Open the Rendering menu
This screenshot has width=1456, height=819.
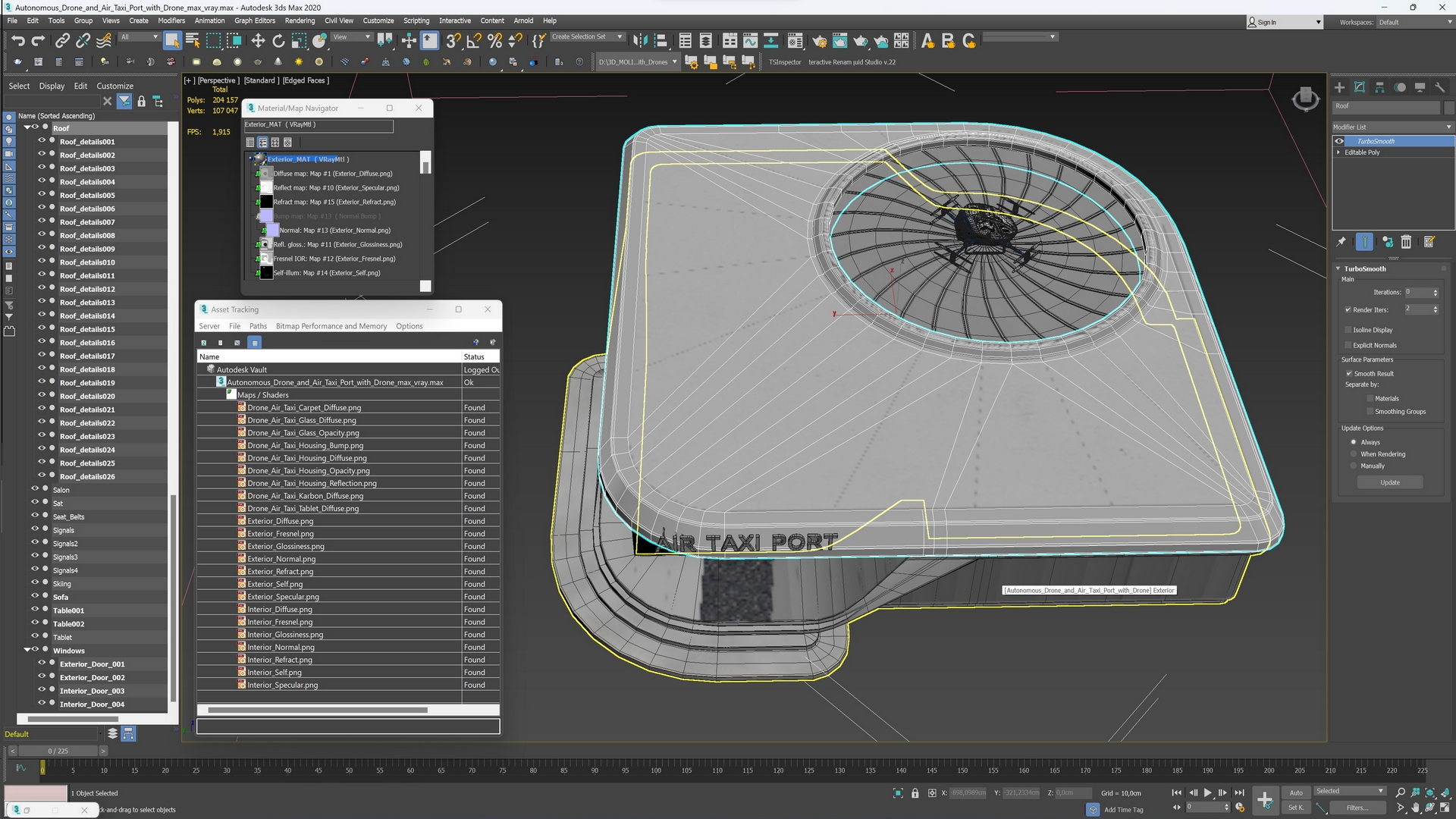point(300,20)
